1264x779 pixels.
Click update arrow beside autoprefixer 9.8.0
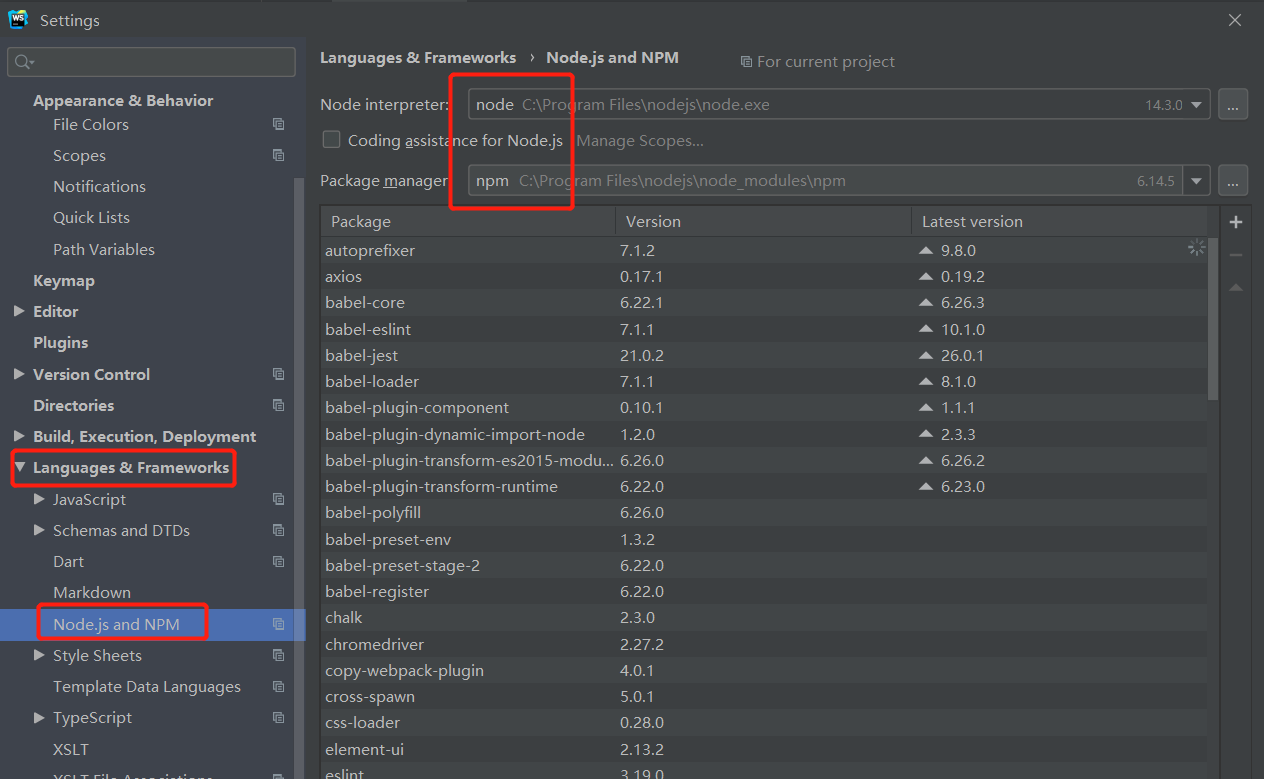click(x=926, y=251)
